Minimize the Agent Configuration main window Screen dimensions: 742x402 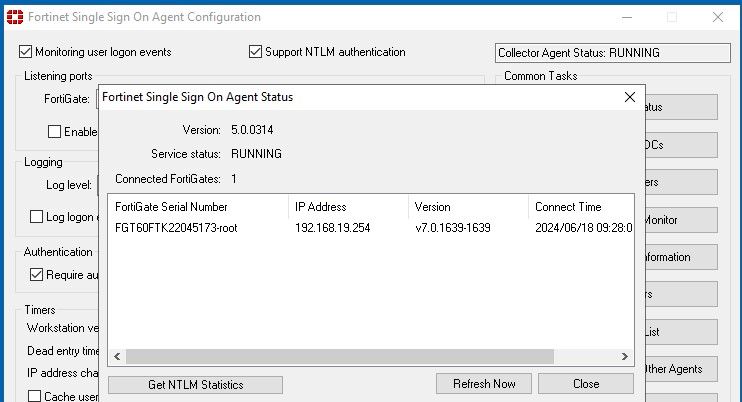tap(625, 17)
